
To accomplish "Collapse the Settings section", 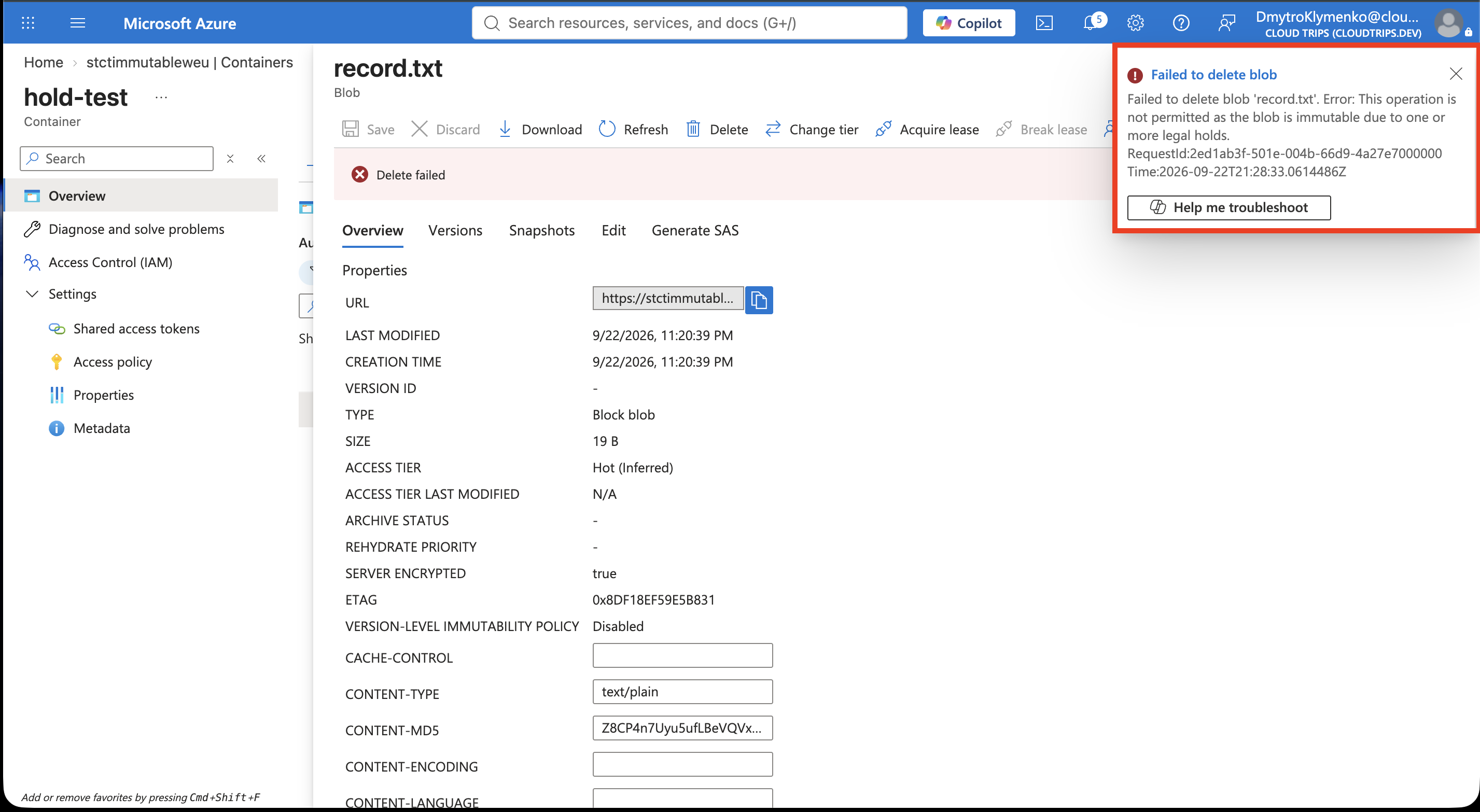I will (32, 294).
